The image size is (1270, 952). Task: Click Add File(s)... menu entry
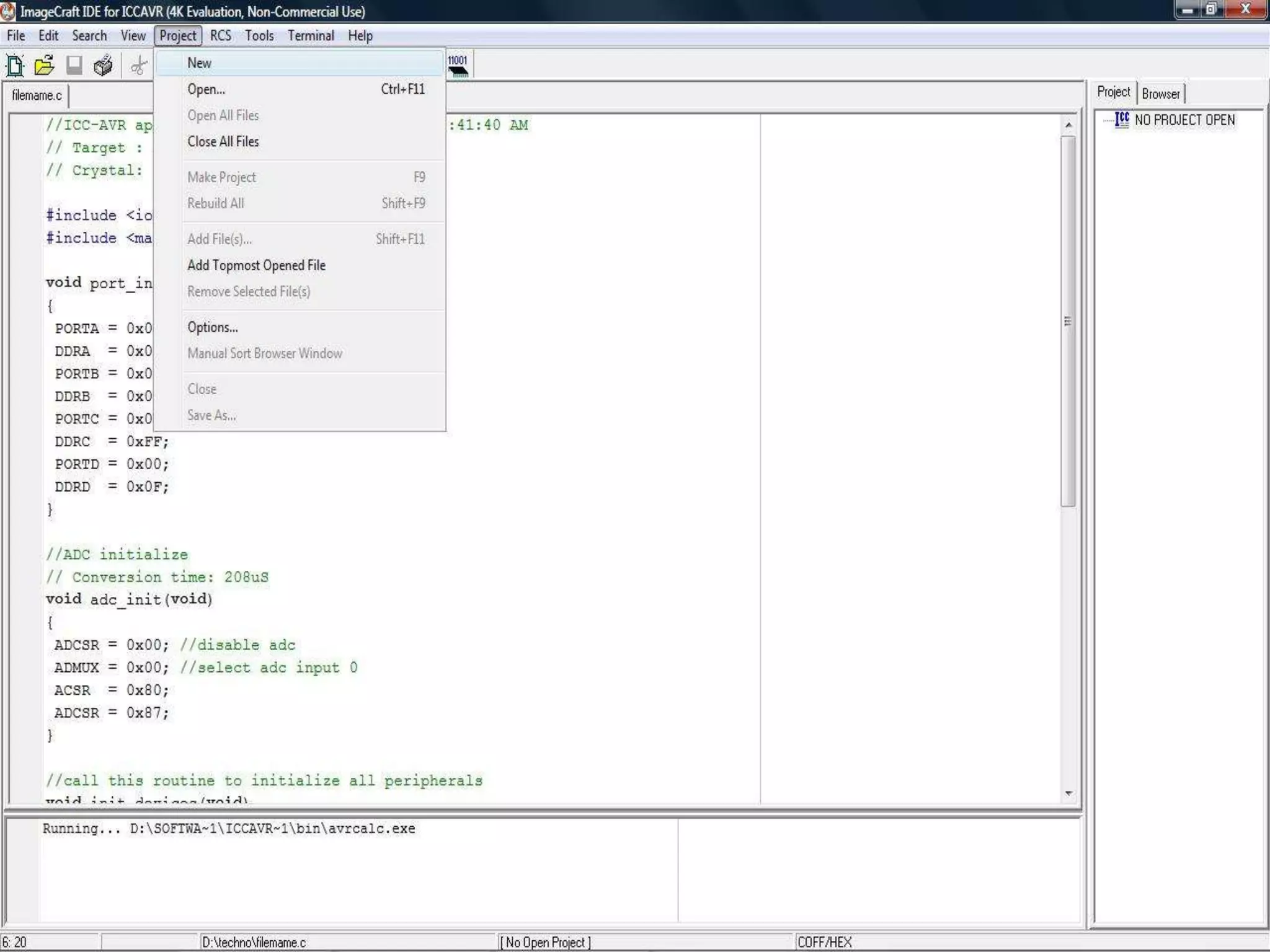[300, 239]
